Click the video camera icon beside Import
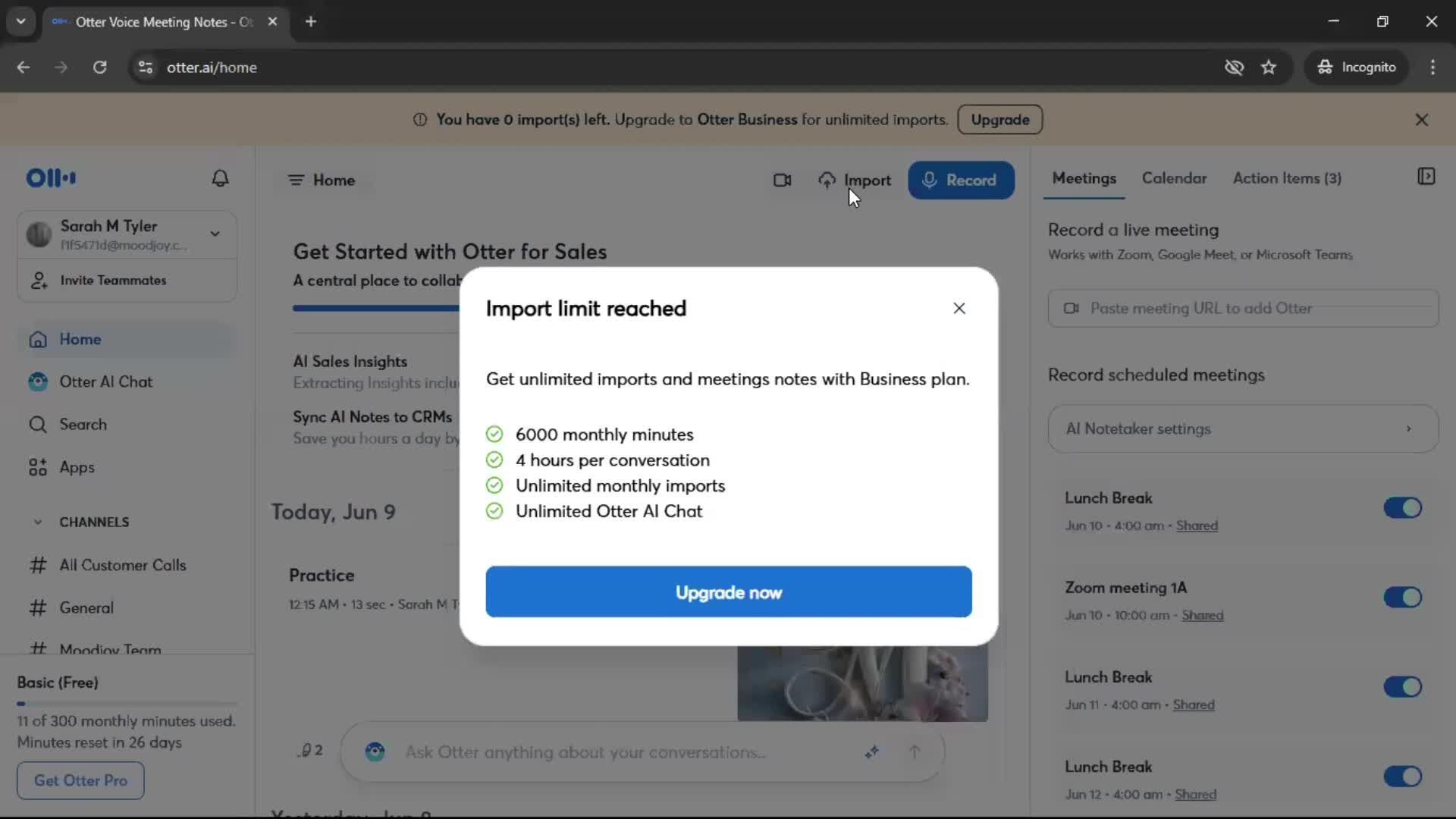Screen dimensions: 1456x819 pyautogui.click(x=782, y=180)
